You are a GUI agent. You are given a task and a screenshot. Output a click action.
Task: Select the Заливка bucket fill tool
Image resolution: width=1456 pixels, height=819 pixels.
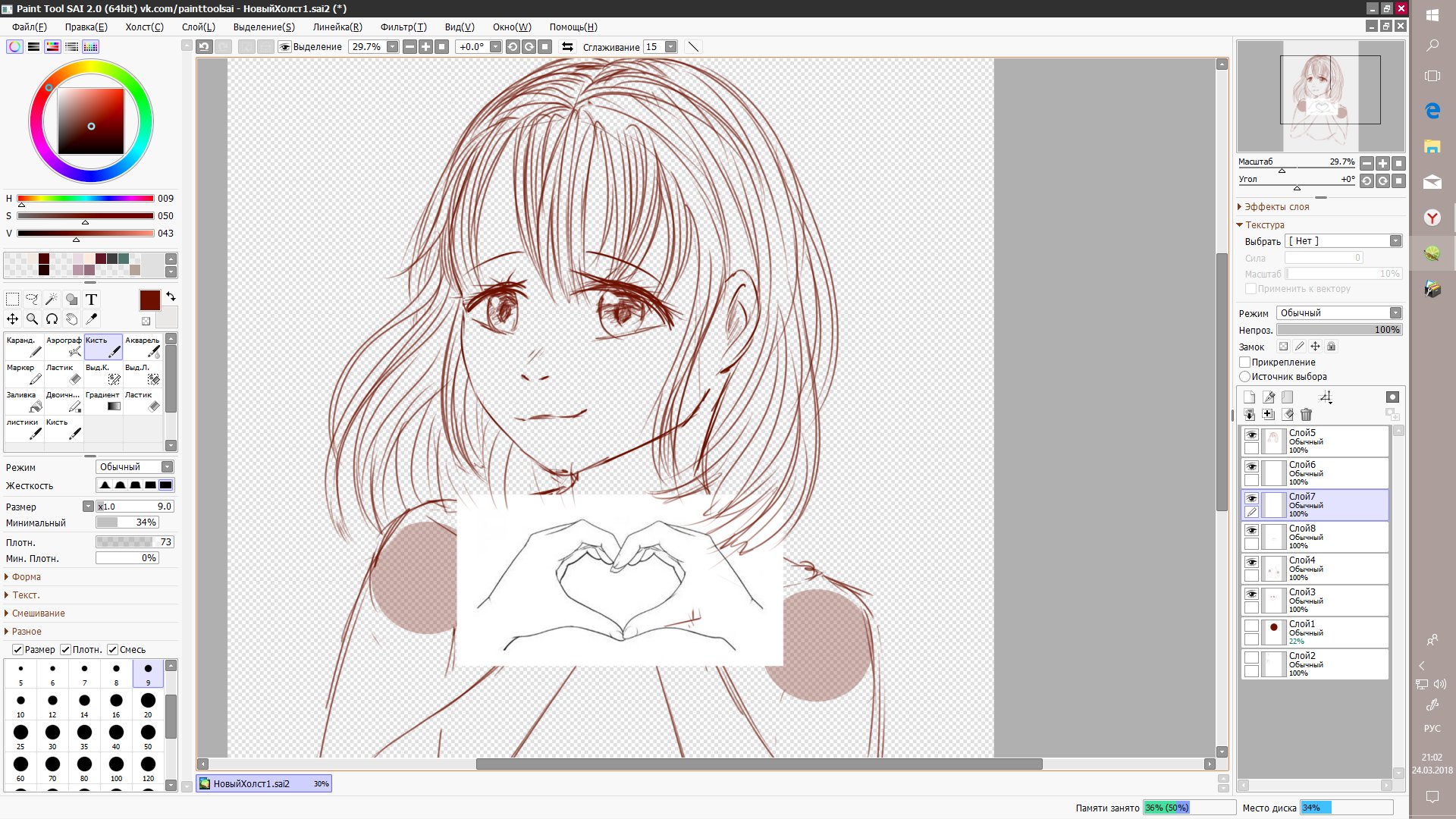(x=24, y=401)
